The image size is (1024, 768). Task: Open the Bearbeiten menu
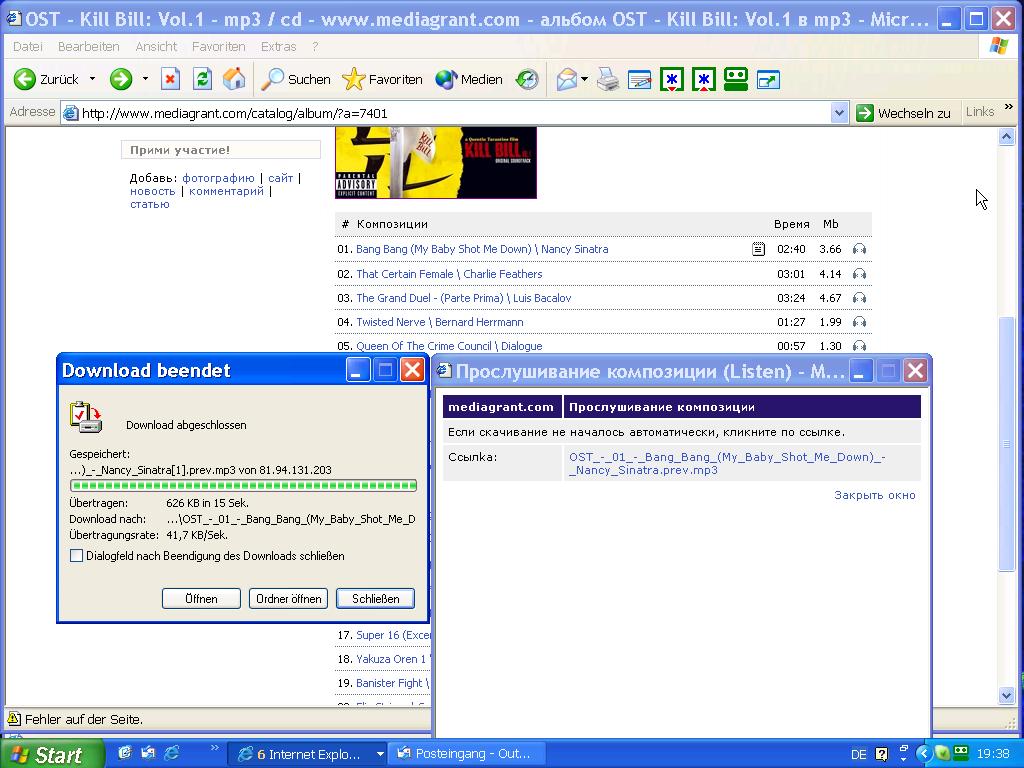pyautogui.click(x=89, y=46)
